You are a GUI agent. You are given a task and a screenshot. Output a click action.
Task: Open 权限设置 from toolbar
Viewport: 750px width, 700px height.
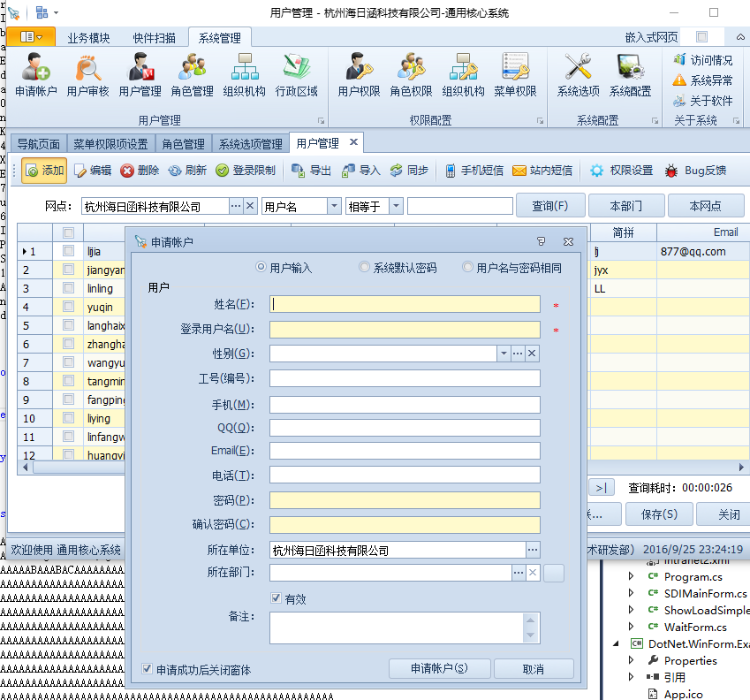[621, 170]
